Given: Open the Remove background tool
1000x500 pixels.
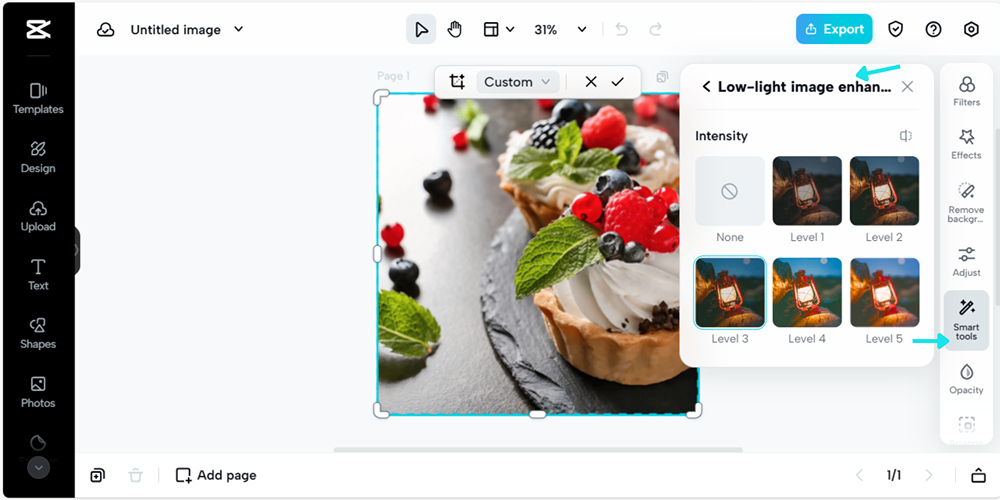Looking at the screenshot, I should [966, 203].
